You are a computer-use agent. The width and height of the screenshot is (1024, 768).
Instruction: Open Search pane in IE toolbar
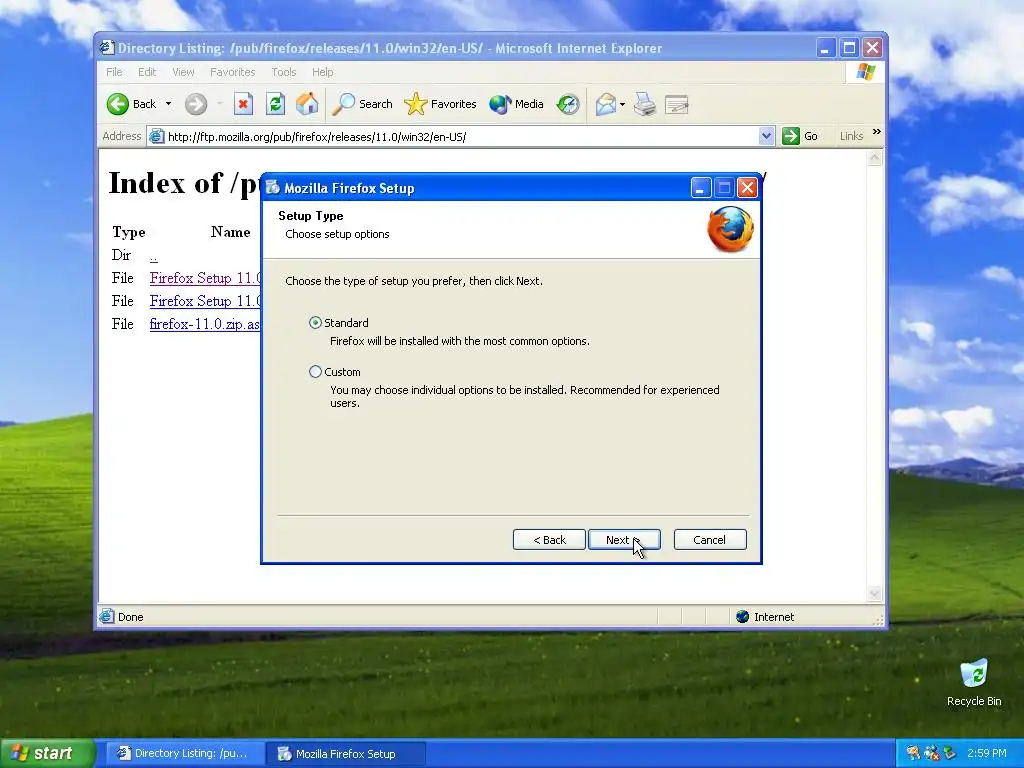363,104
